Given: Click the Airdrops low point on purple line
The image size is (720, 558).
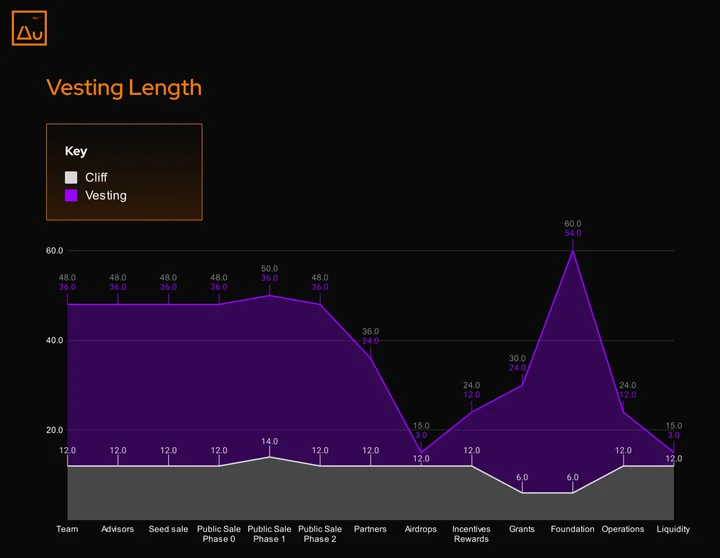Looking at the screenshot, I should [421, 452].
